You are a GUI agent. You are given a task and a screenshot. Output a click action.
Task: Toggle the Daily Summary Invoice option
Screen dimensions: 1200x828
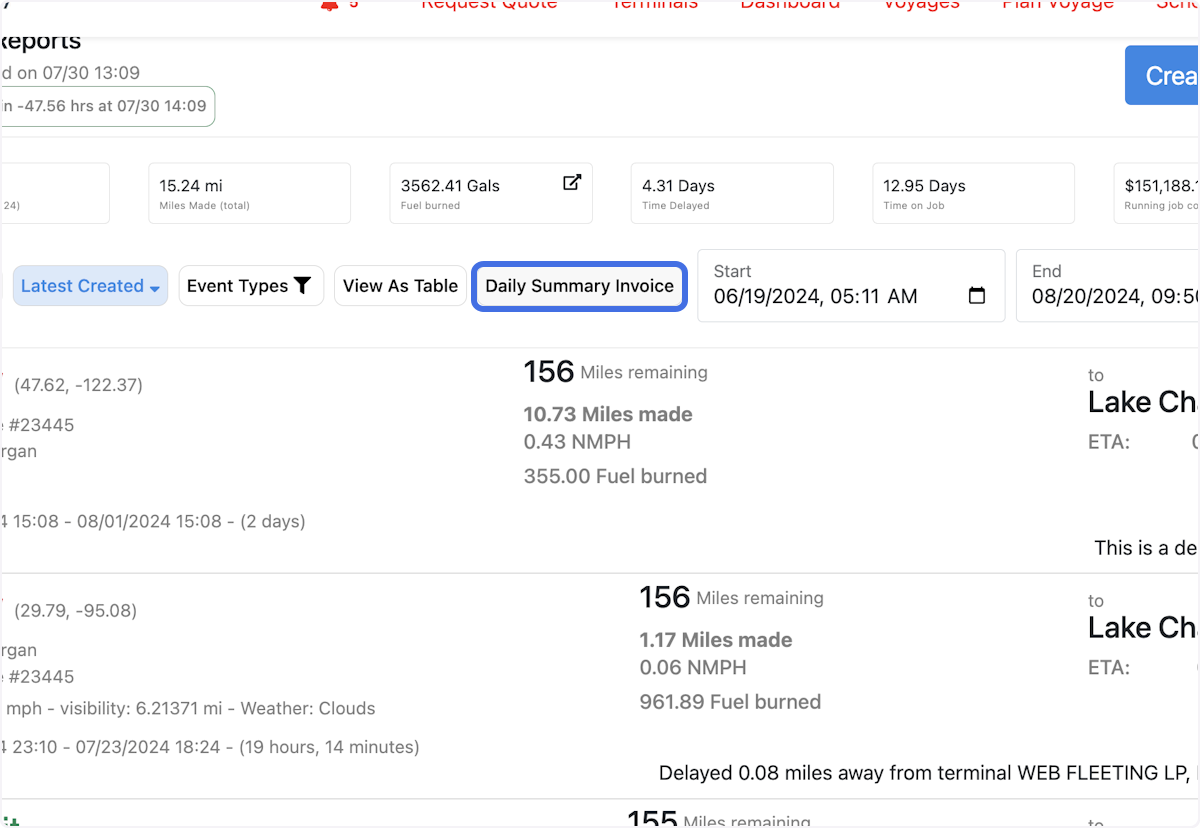coord(578,286)
